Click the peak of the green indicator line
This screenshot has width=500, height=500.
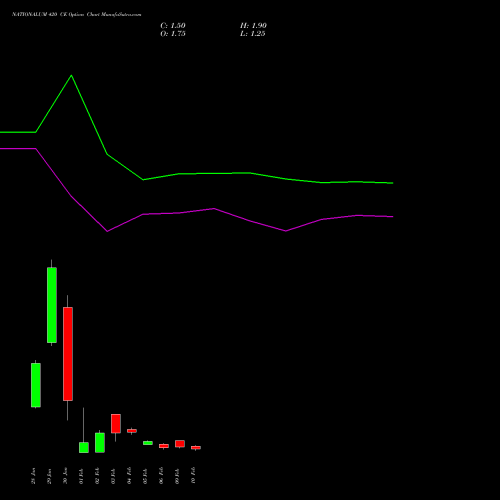click(x=71, y=76)
